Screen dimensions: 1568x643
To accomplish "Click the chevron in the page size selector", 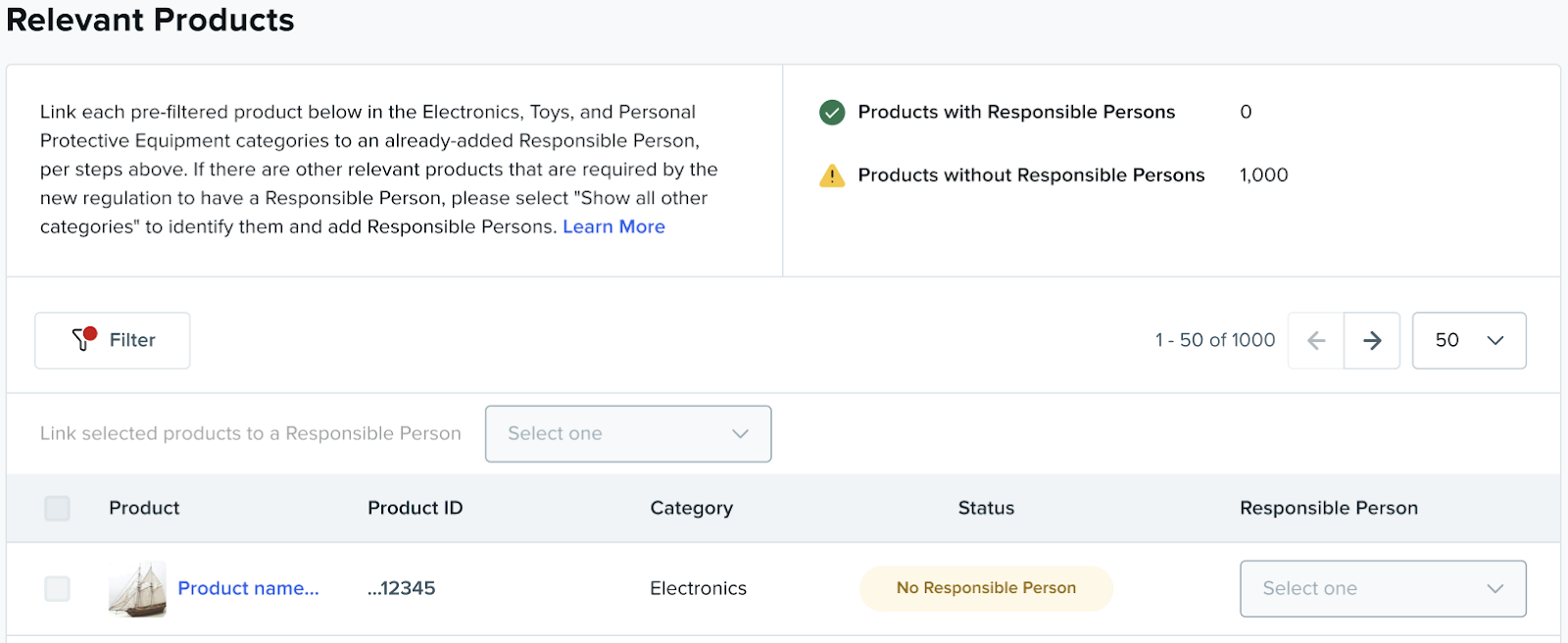I will tap(1495, 340).
